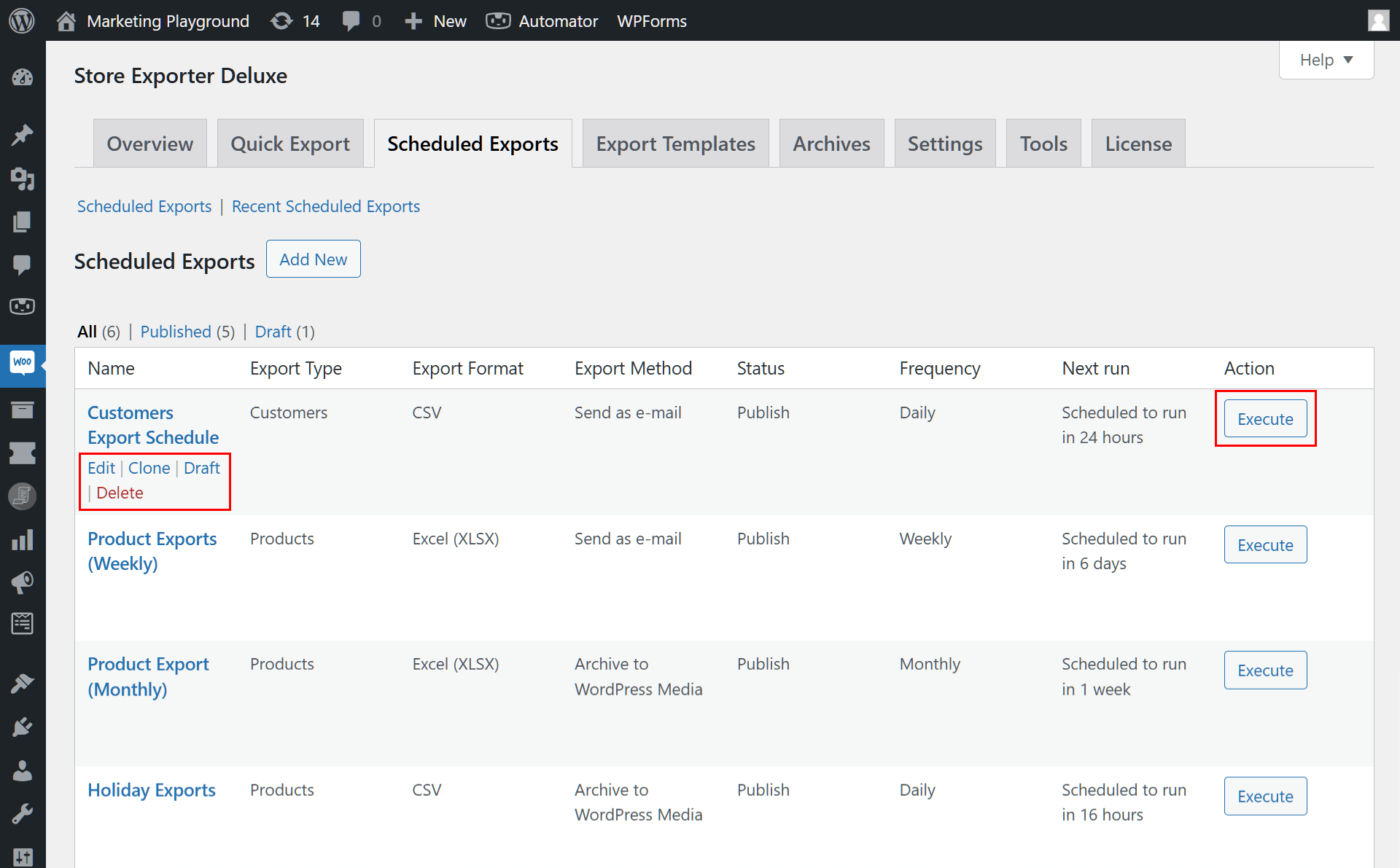The image size is (1400, 868).
Task: Click the Excel (XLSX) cell in the Weekly row
Action: coord(456,539)
